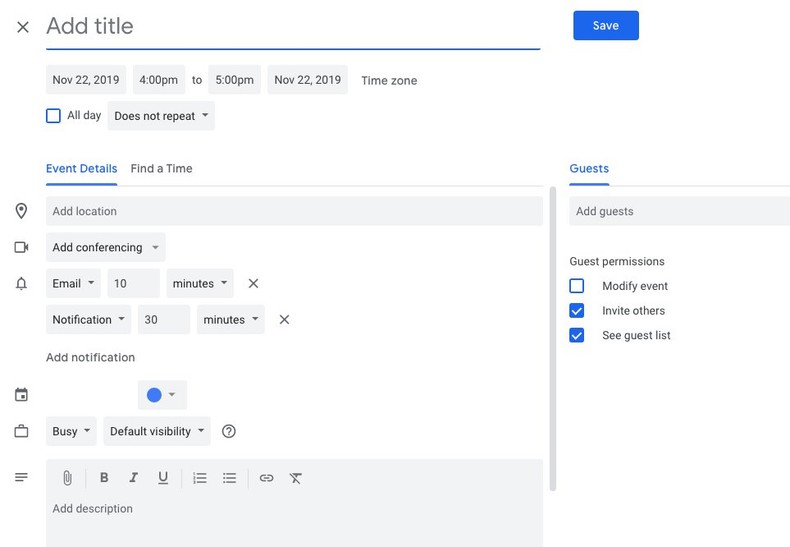The width and height of the screenshot is (790, 547).
Task: Toggle underline formatting button
Action: pyautogui.click(x=163, y=478)
